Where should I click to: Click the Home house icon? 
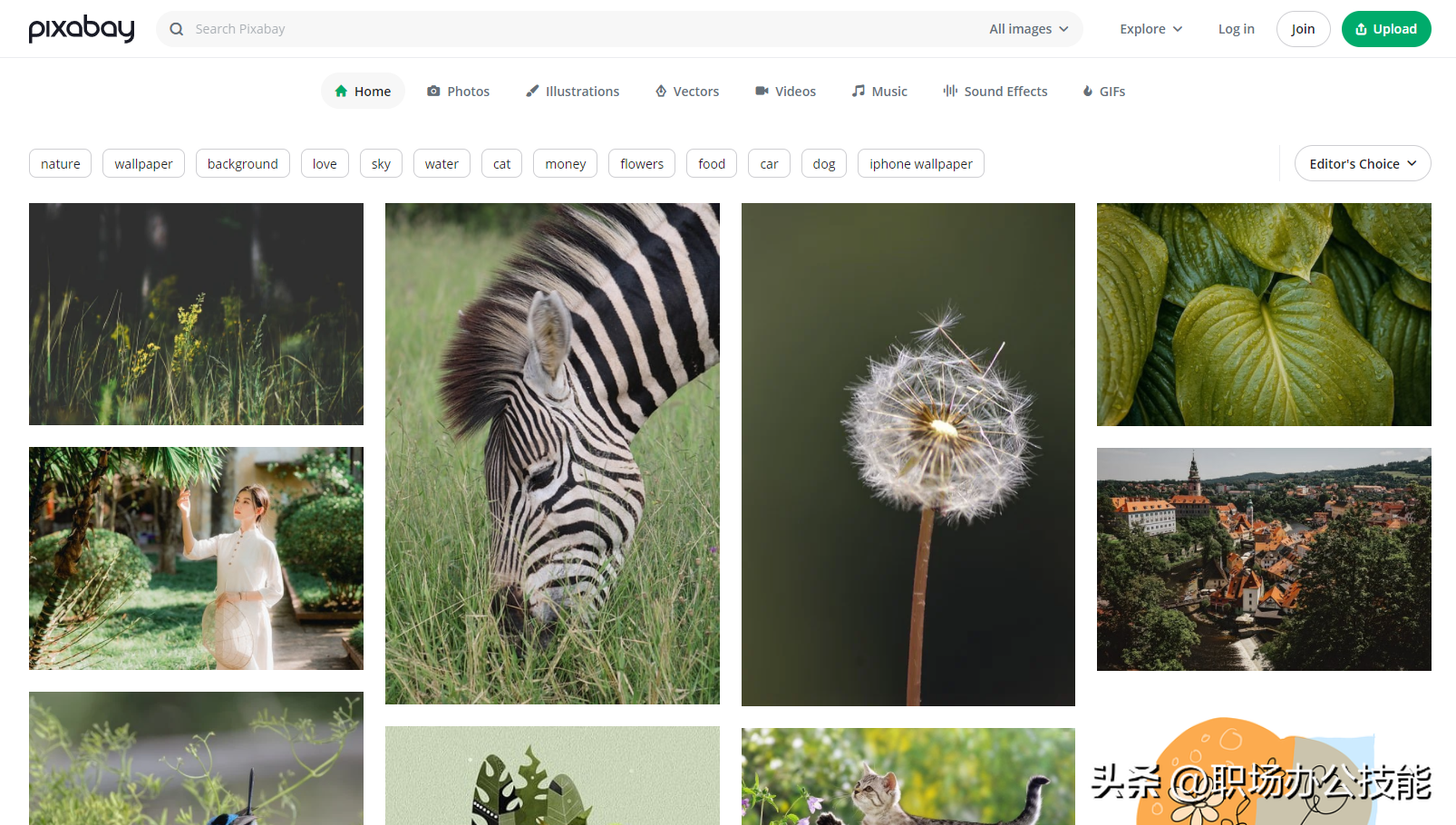click(341, 91)
